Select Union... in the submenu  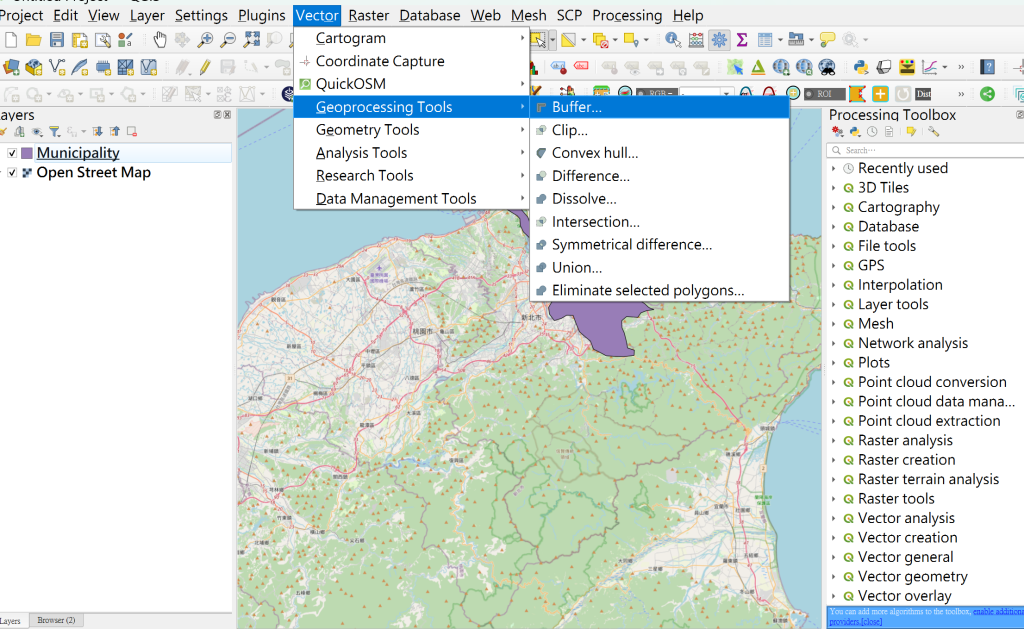[660, 268]
